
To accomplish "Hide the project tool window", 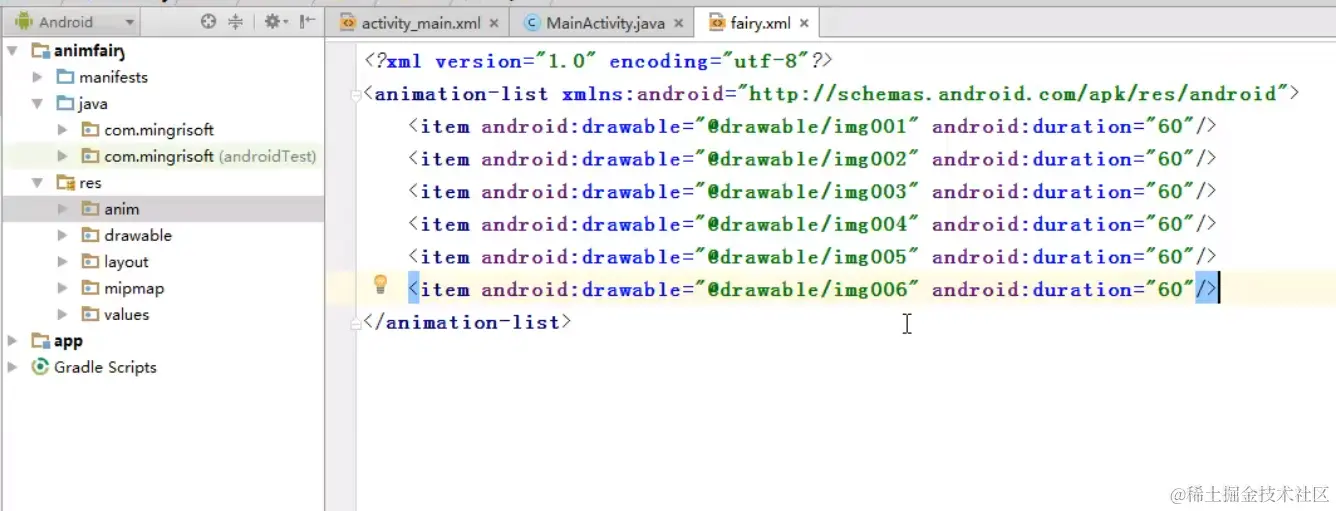I will click(307, 21).
